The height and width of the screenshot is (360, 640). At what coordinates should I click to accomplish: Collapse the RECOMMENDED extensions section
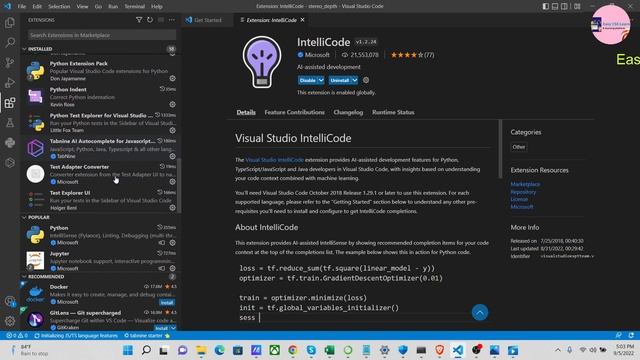(x=46, y=277)
